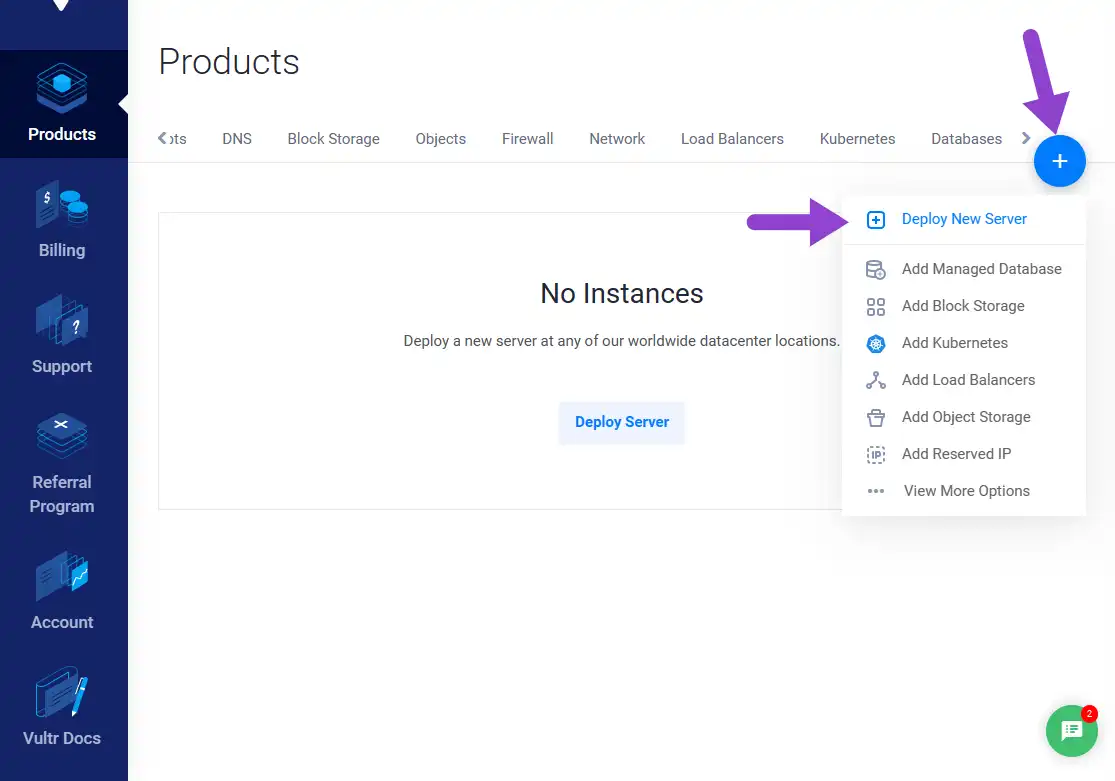This screenshot has width=1115, height=781.
Task: Click the 'Deploy a new server' description text
Action: (621, 341)
